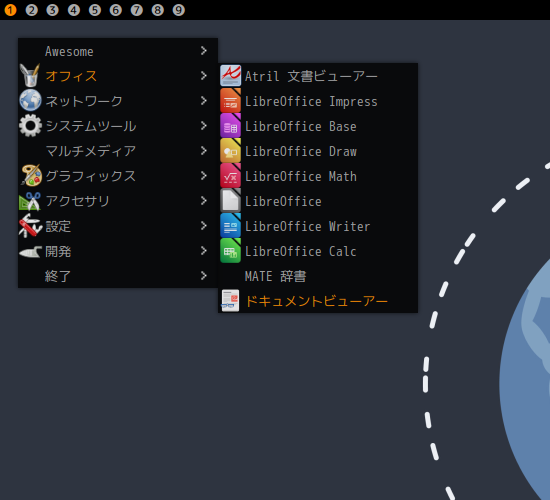Open the マルチメディア menu entry

pyautogui.click(x=118, y=151)
